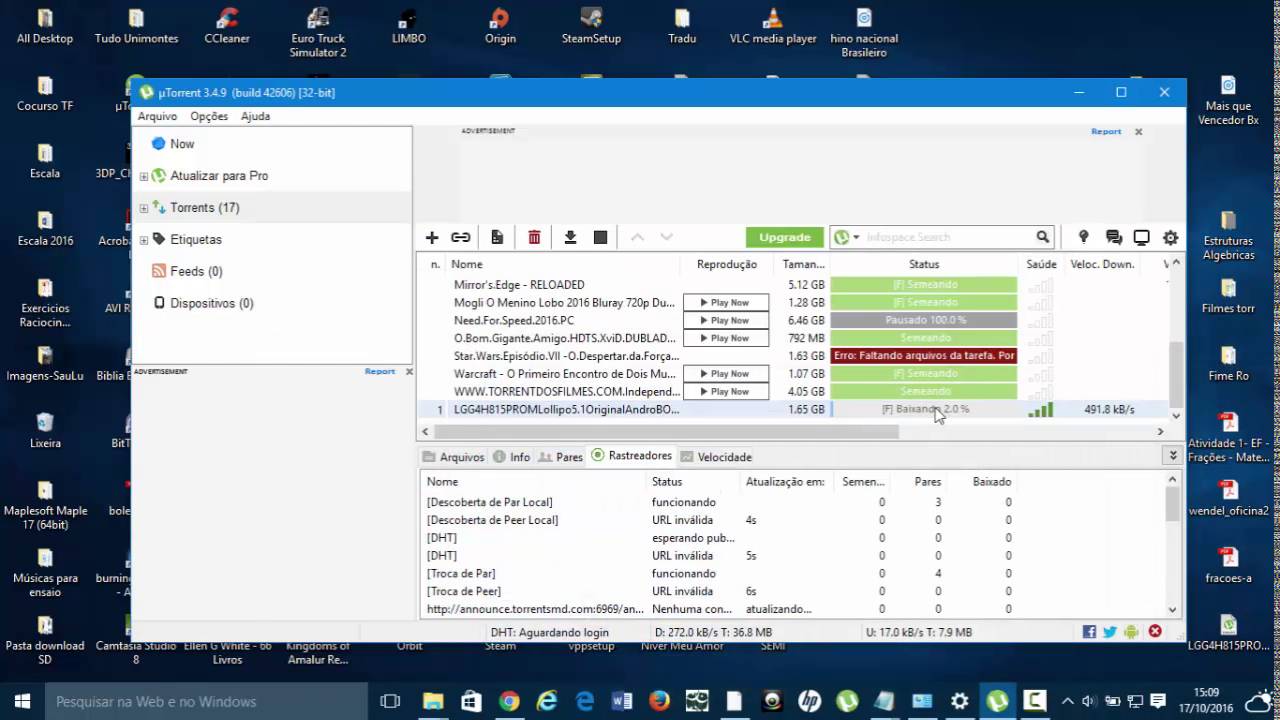Open the chat bubbles icon in toolbar

pyautogui.click(x=1113, y=237)
